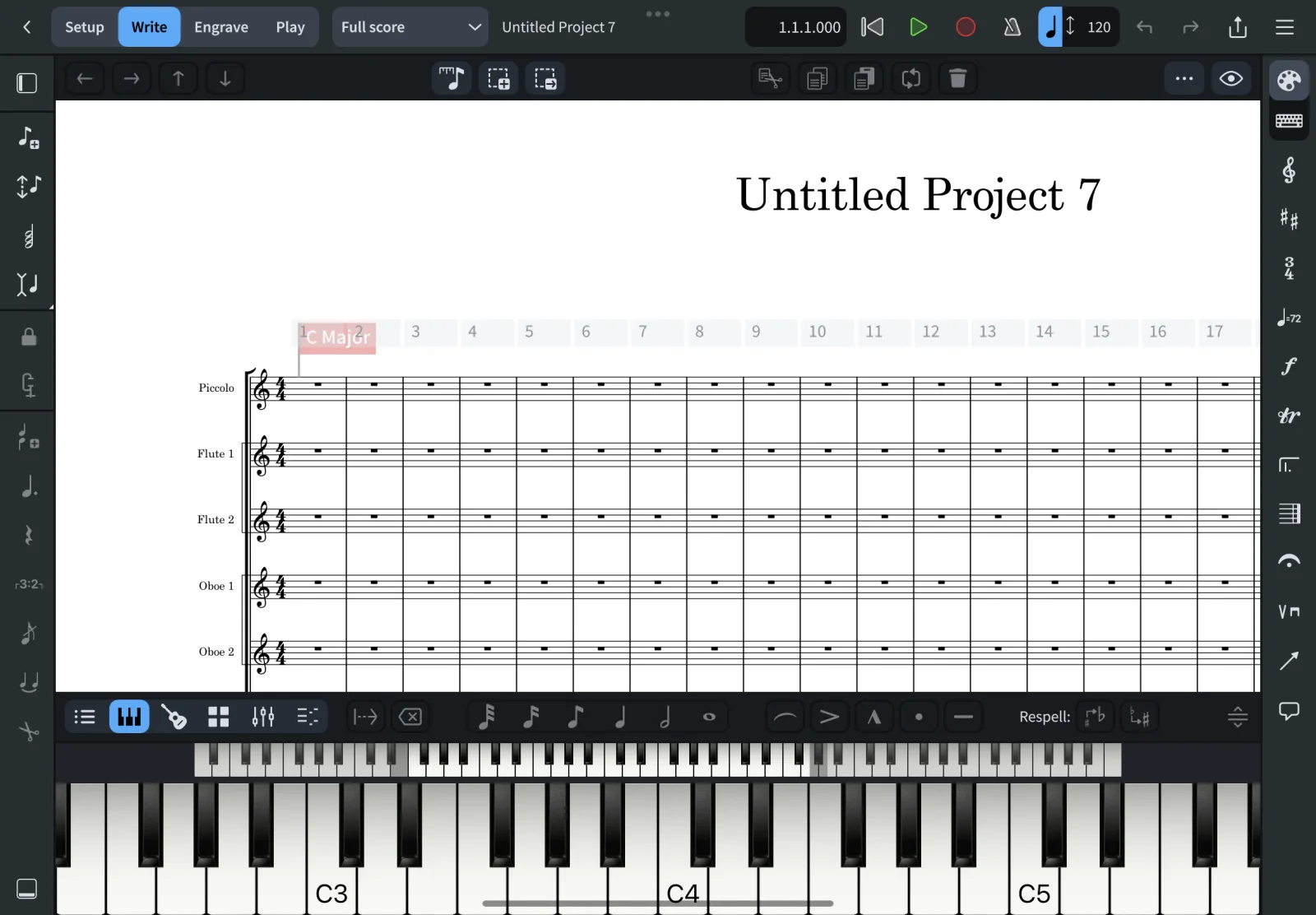Open the keyboard shortcuts panel icon

point(1289,122)
